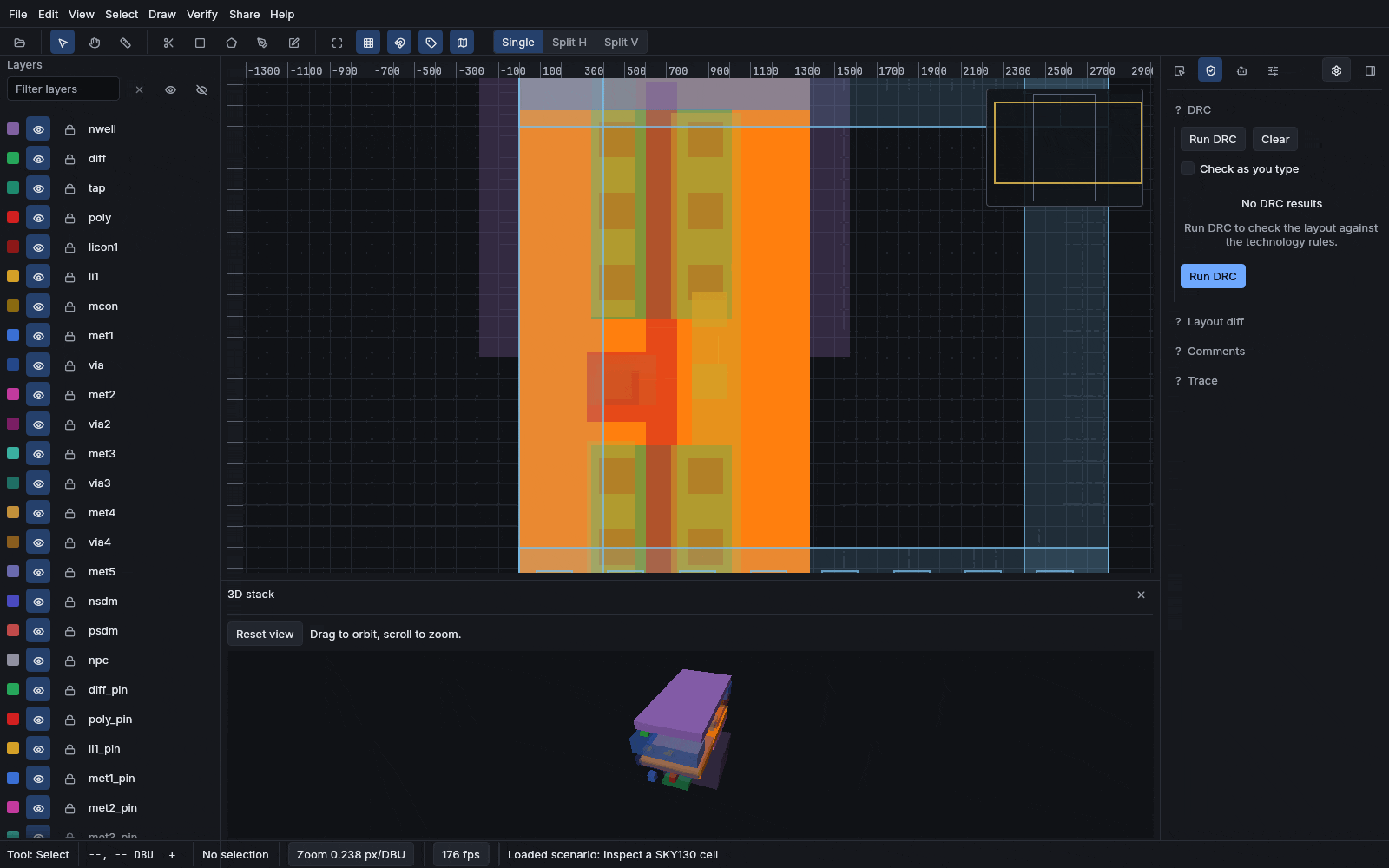Focus the Filter layers input field

tap(63, 89)
